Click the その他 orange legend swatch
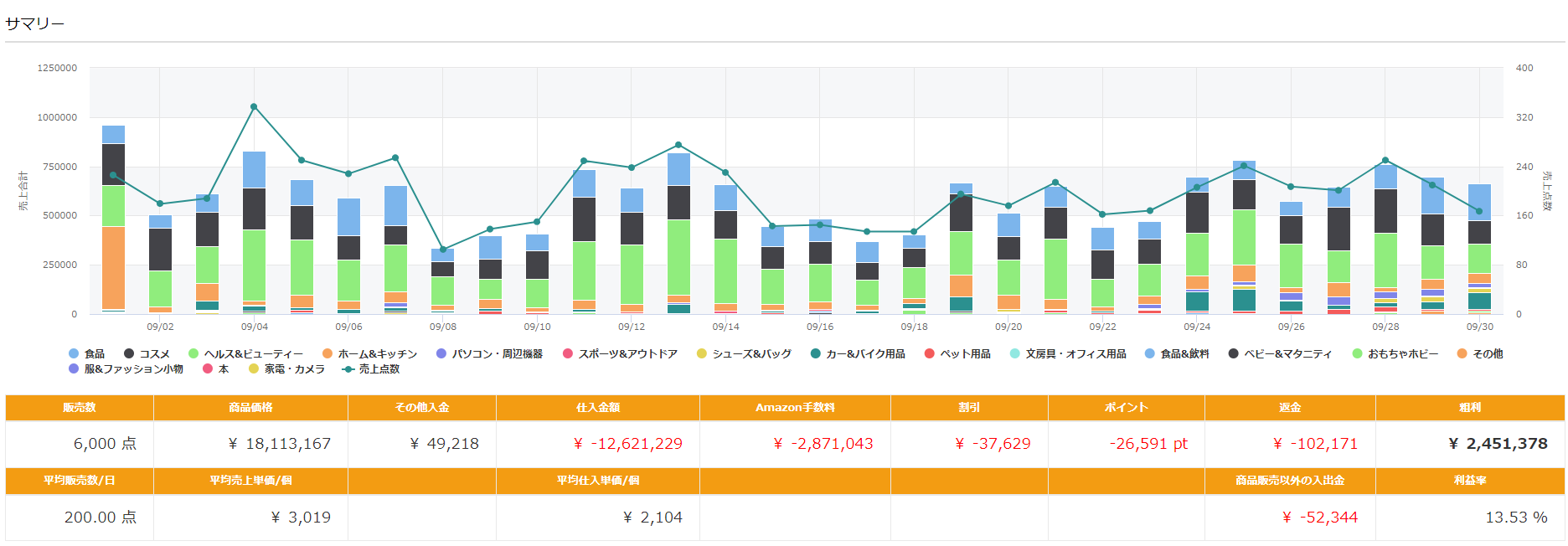Viewport: 1568px width, 546px height. click(1462, 354)
